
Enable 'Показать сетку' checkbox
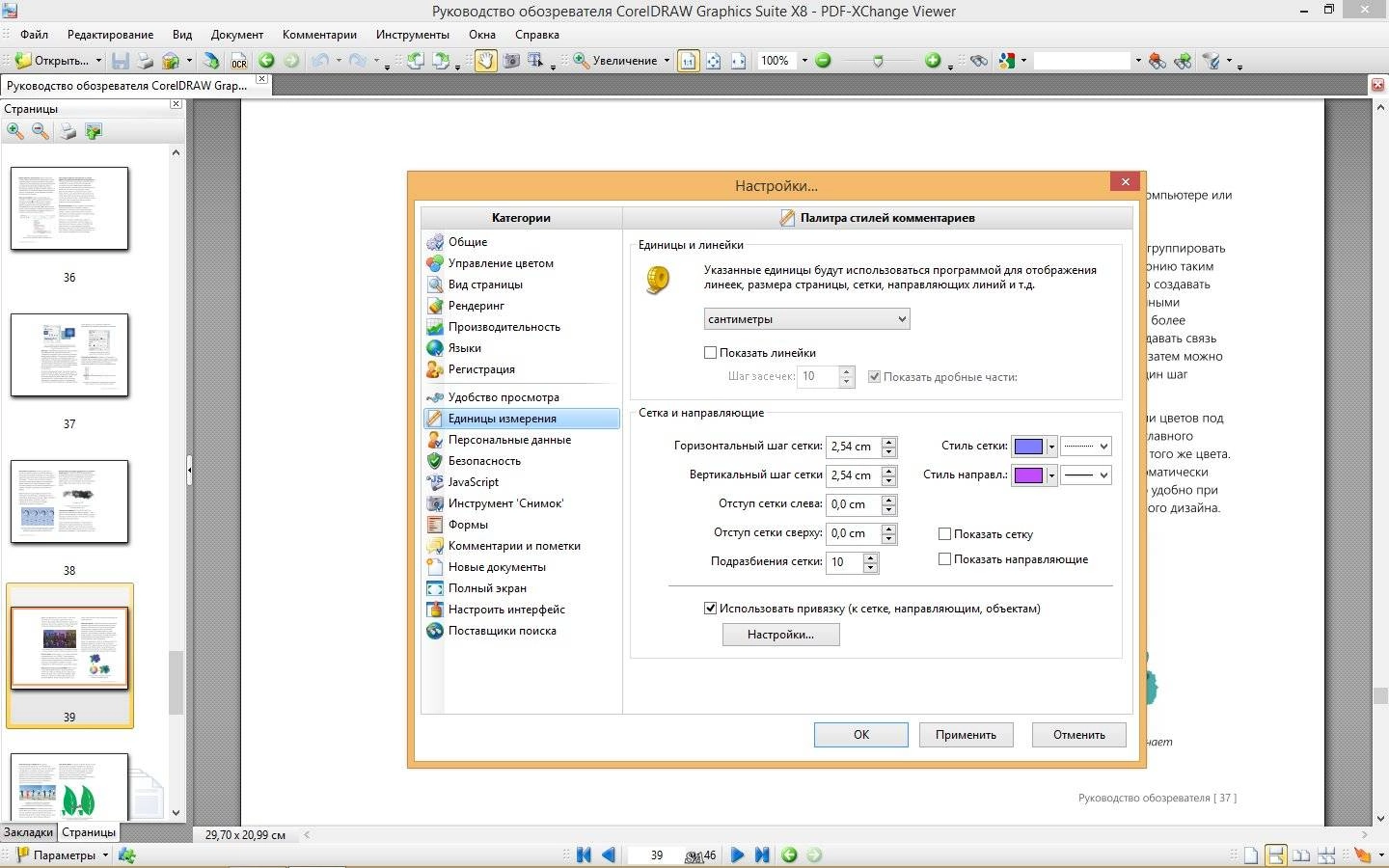tap(945, 533)
